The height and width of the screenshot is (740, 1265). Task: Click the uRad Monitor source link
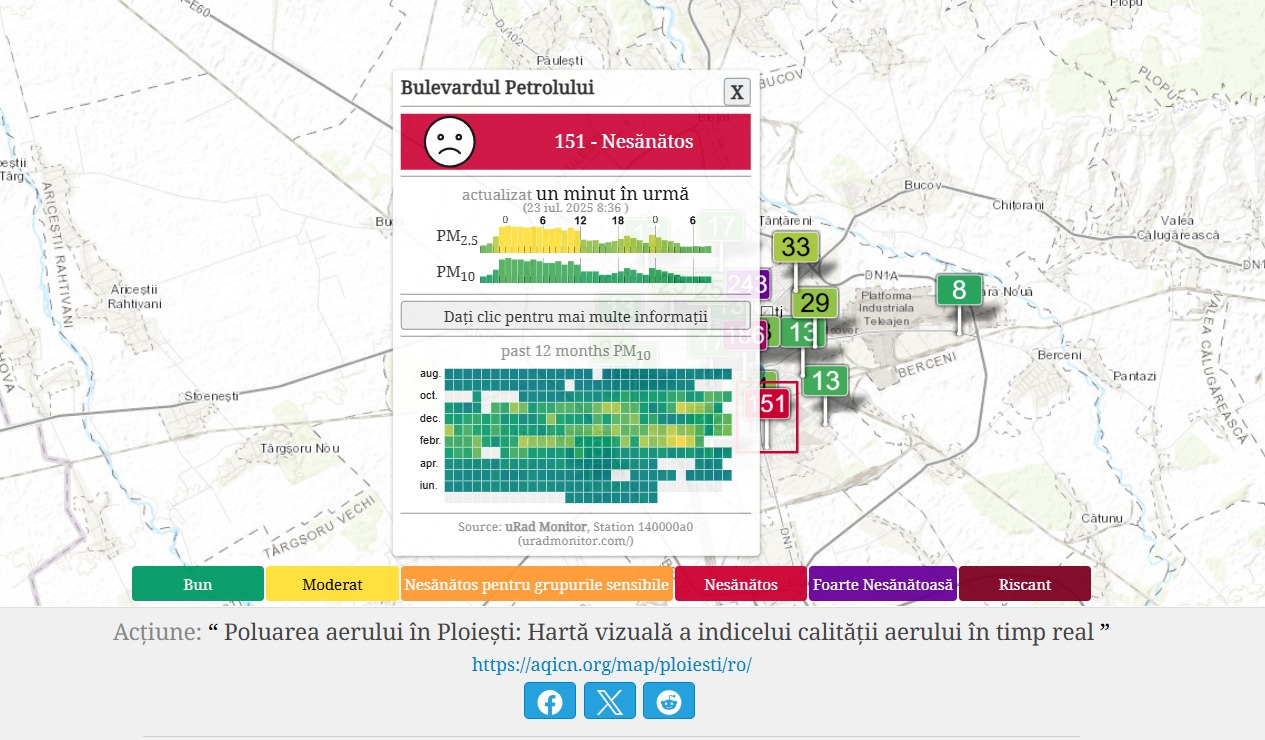[546, 526]
